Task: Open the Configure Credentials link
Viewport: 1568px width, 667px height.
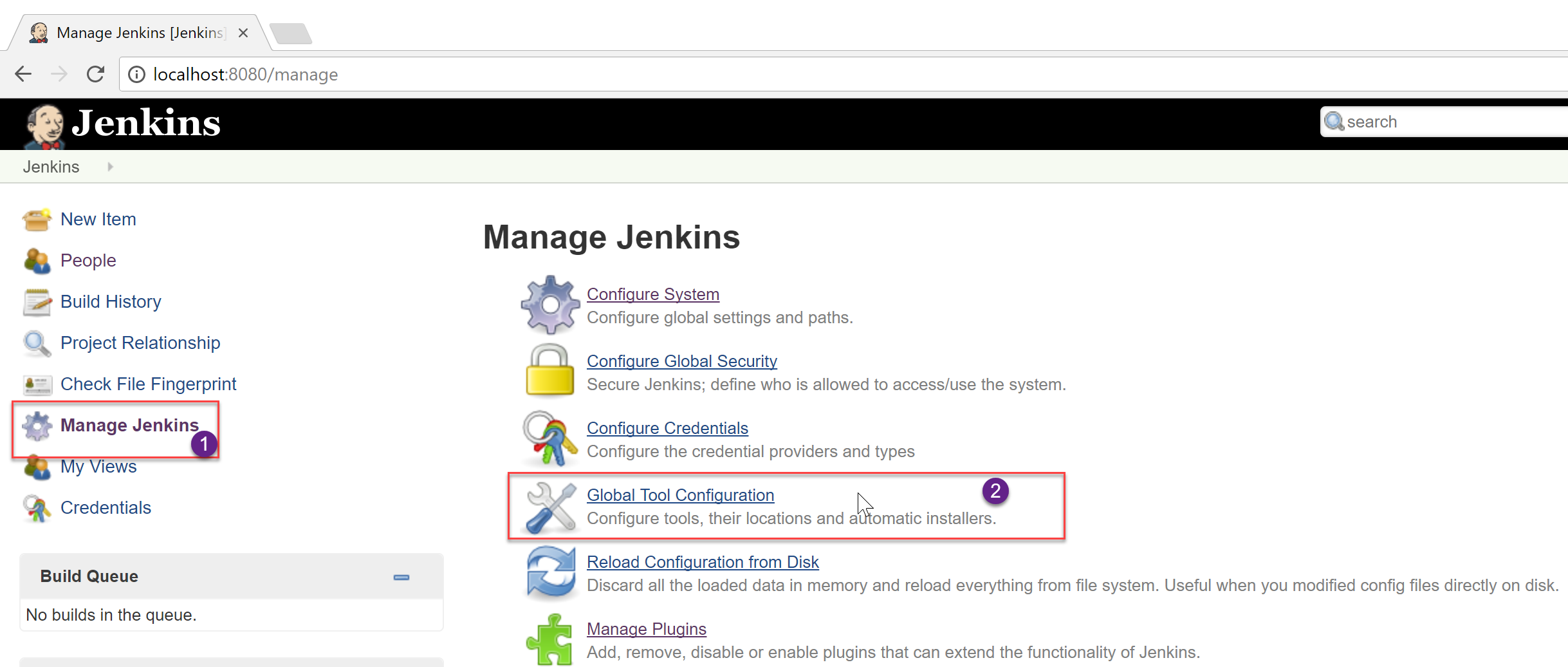Action: coord(667,428)
